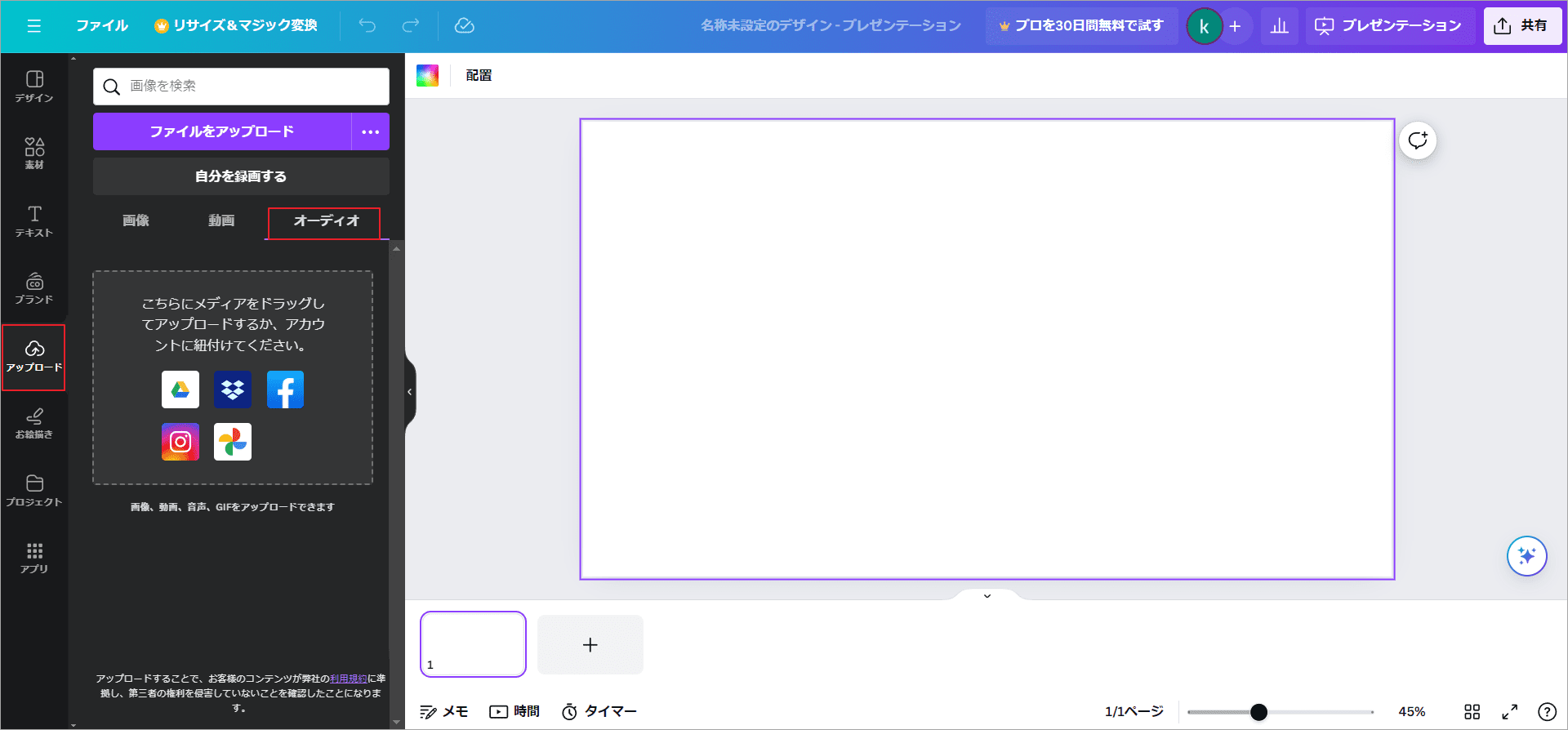
Task: Open the ブランド sidebar panel
Action: 34,289
